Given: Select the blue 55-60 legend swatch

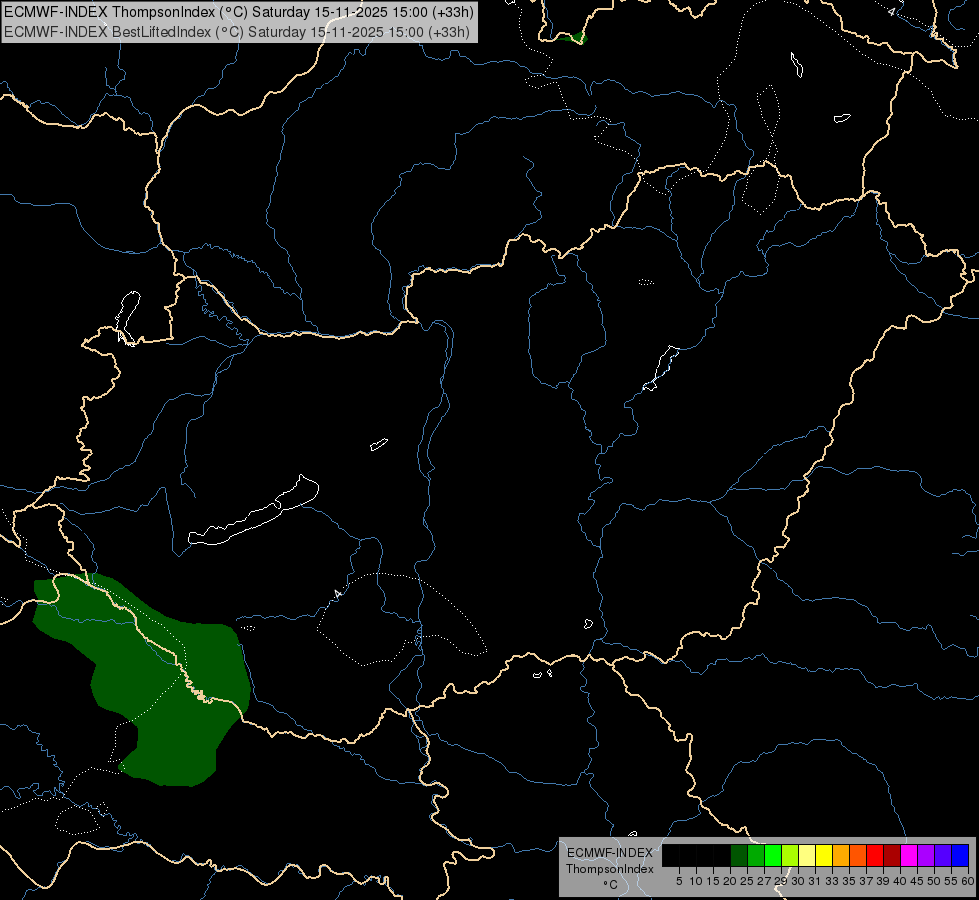Looking at the screenshot, I should pyautogui.click(x=960, y=856).
